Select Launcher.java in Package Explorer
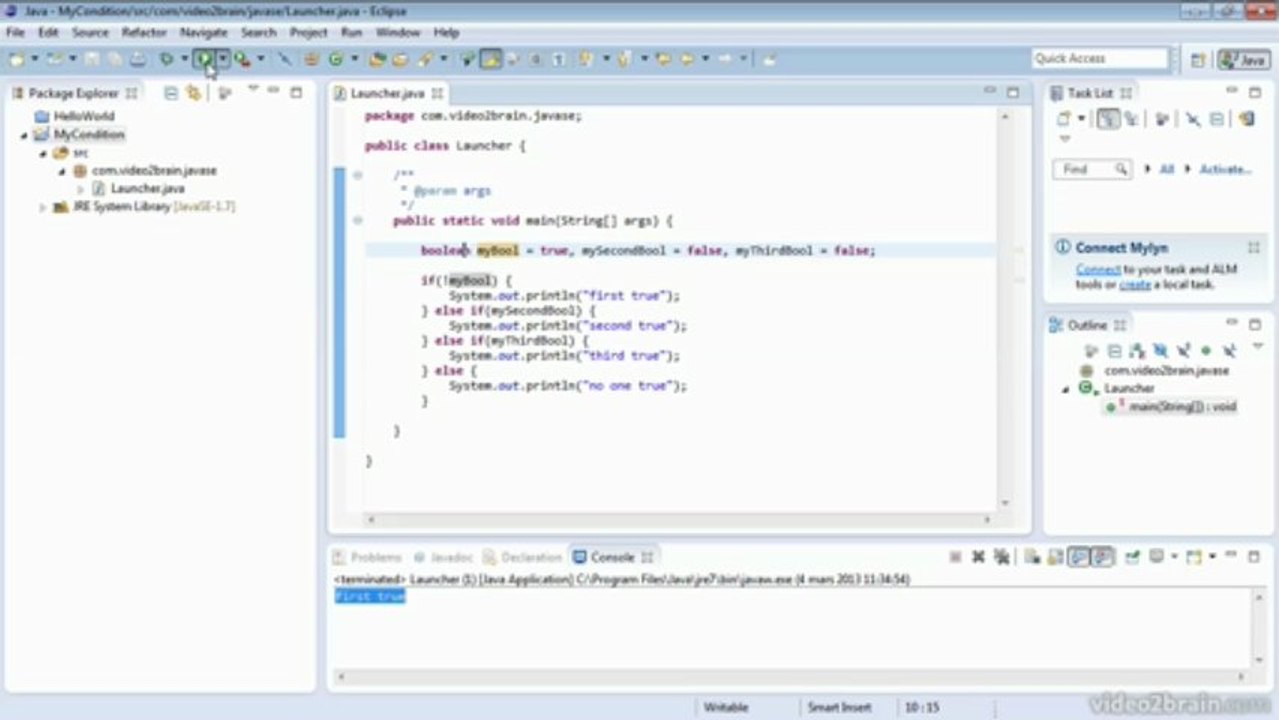Image resolution: width=1279 pixels, height=720 pixels. pos(147,188)
